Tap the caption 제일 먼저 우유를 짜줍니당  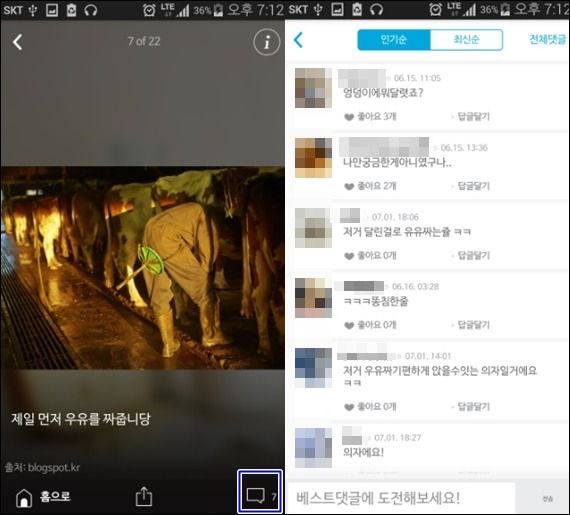click(x=80, y=419)
